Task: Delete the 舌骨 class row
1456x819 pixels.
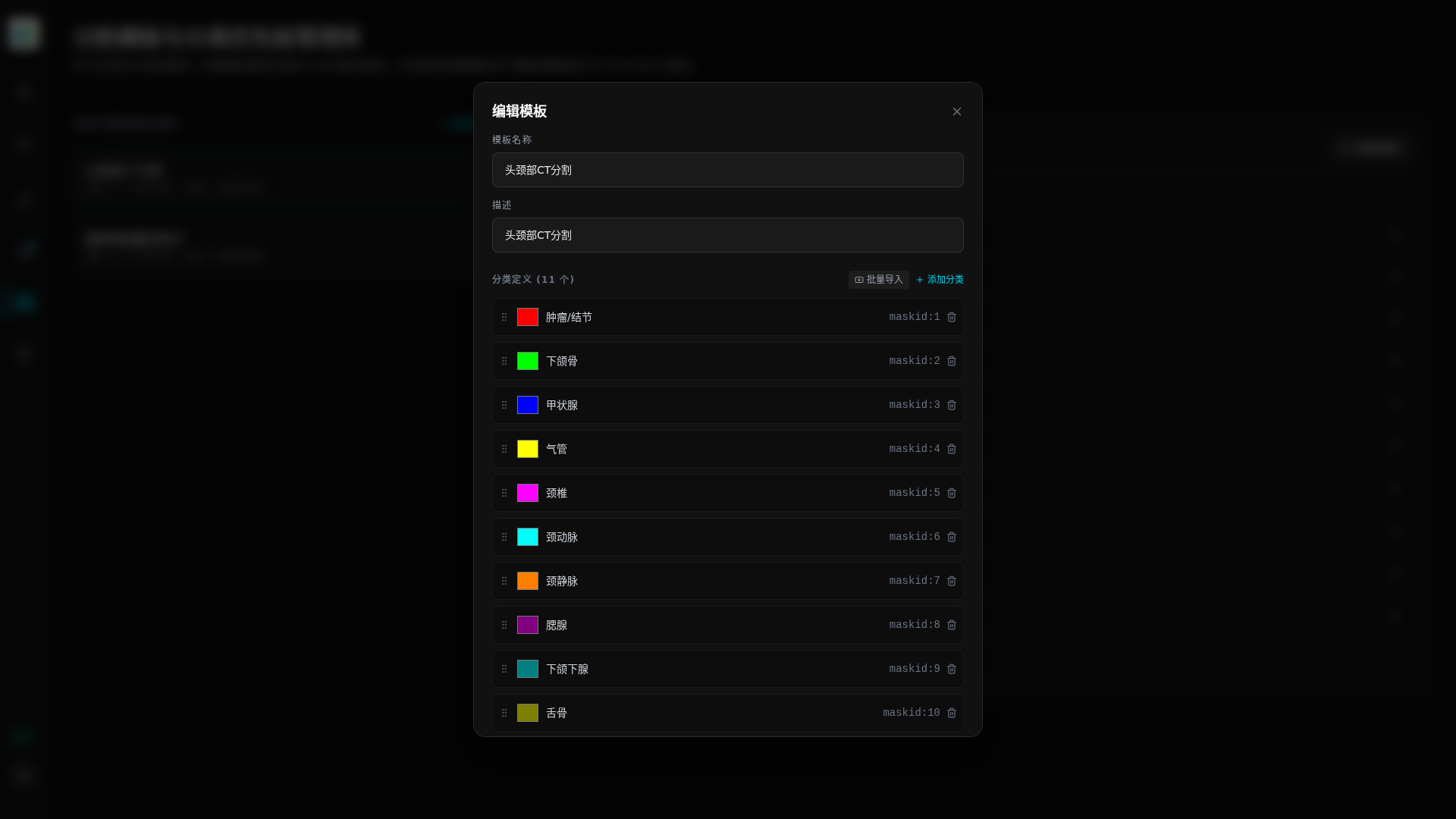Action: point(952,713)
